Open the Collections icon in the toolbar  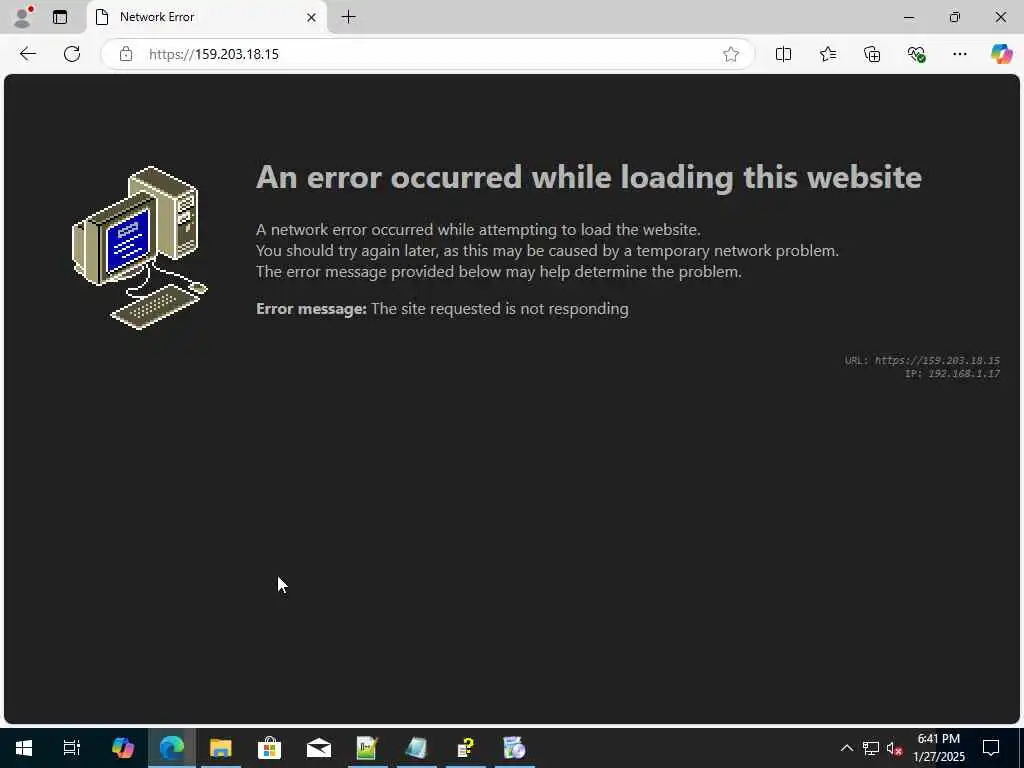pos(872,54)
